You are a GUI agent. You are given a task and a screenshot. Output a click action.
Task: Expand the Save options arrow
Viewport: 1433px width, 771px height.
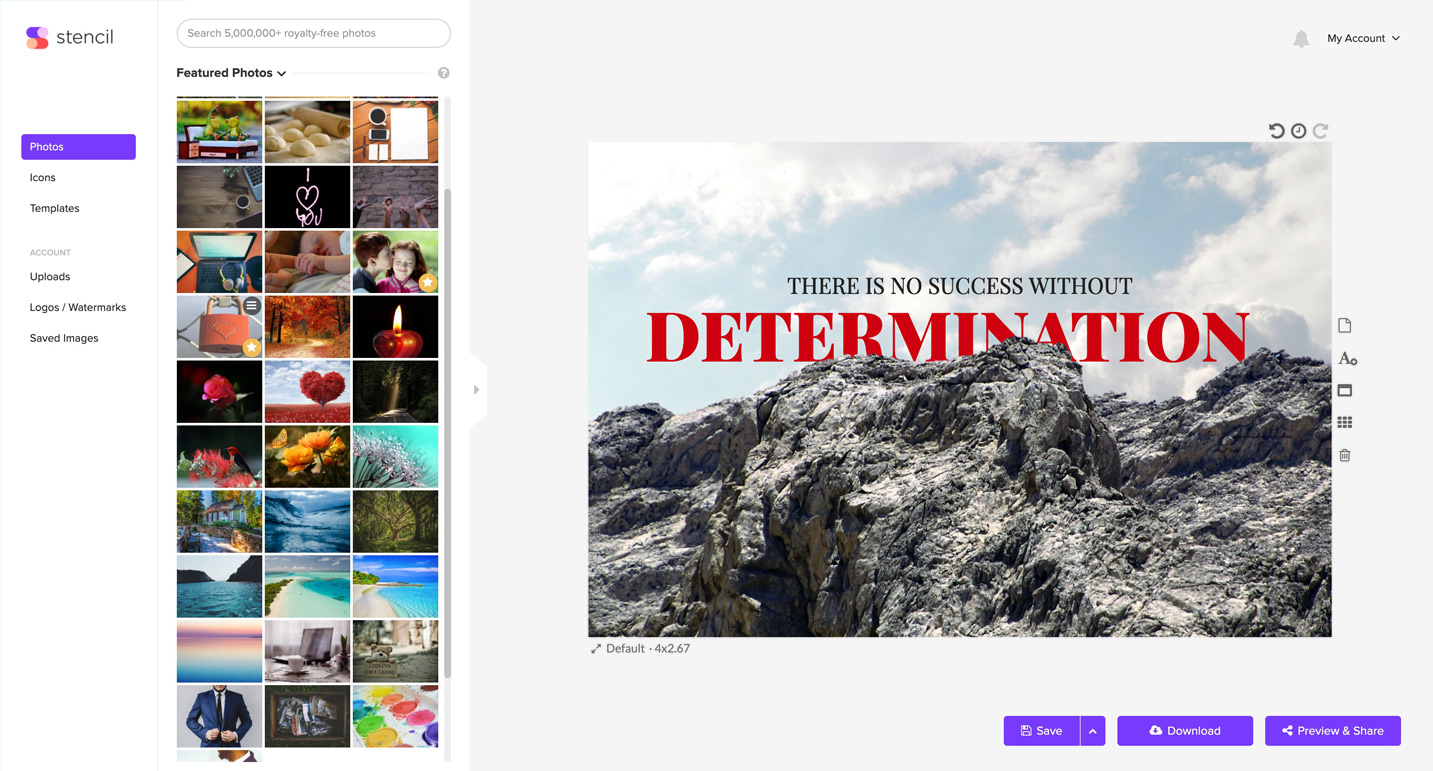(1092, 731)
